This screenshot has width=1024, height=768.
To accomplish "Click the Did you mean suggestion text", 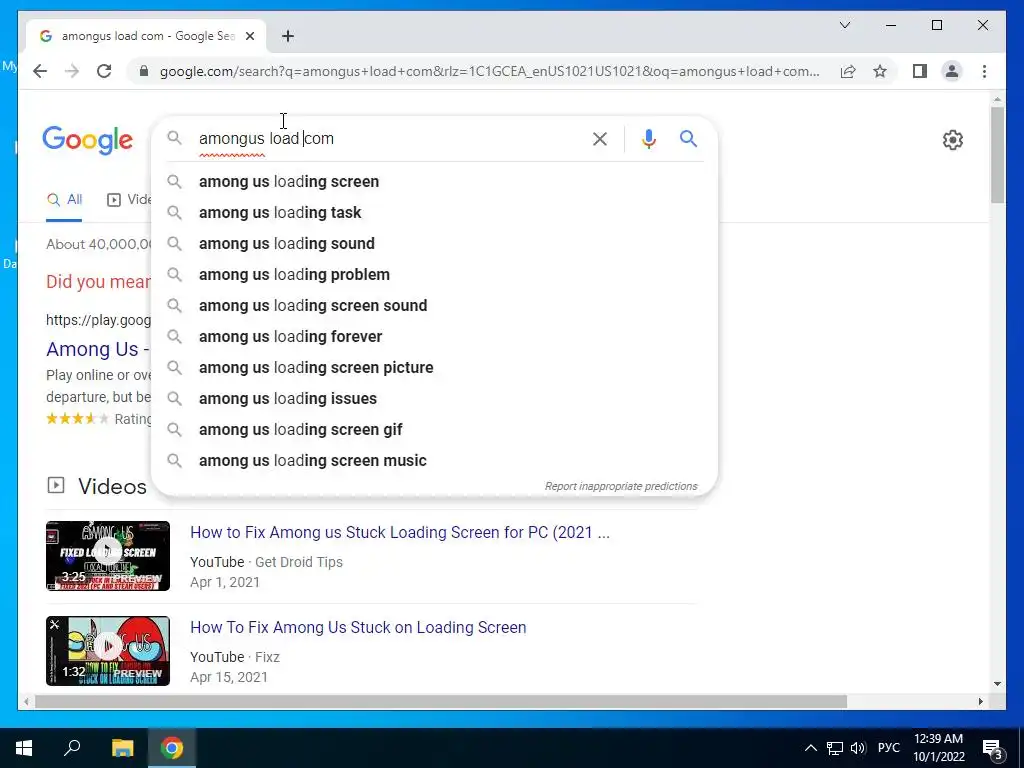I will coord(98,281).
